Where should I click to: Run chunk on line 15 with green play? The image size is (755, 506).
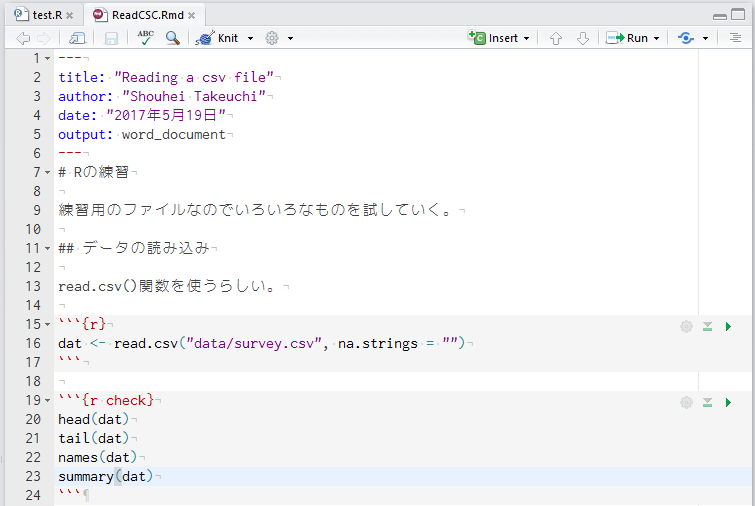[728, 326]
